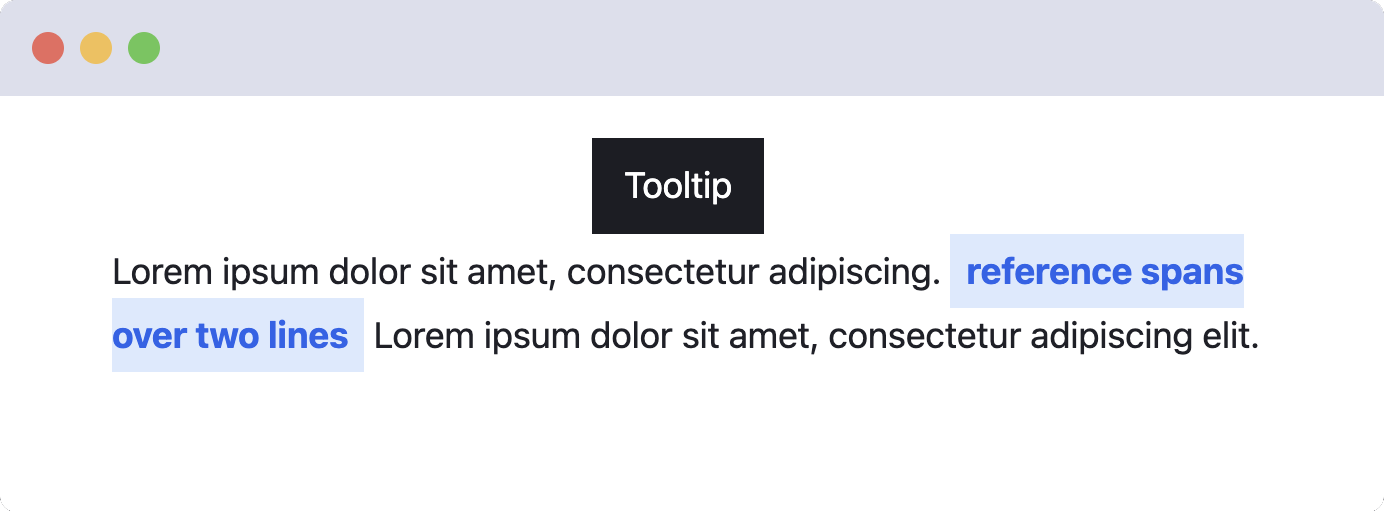Click "Lorem" right after "over two lines"

pyautogui.click(x=423, y=336)
